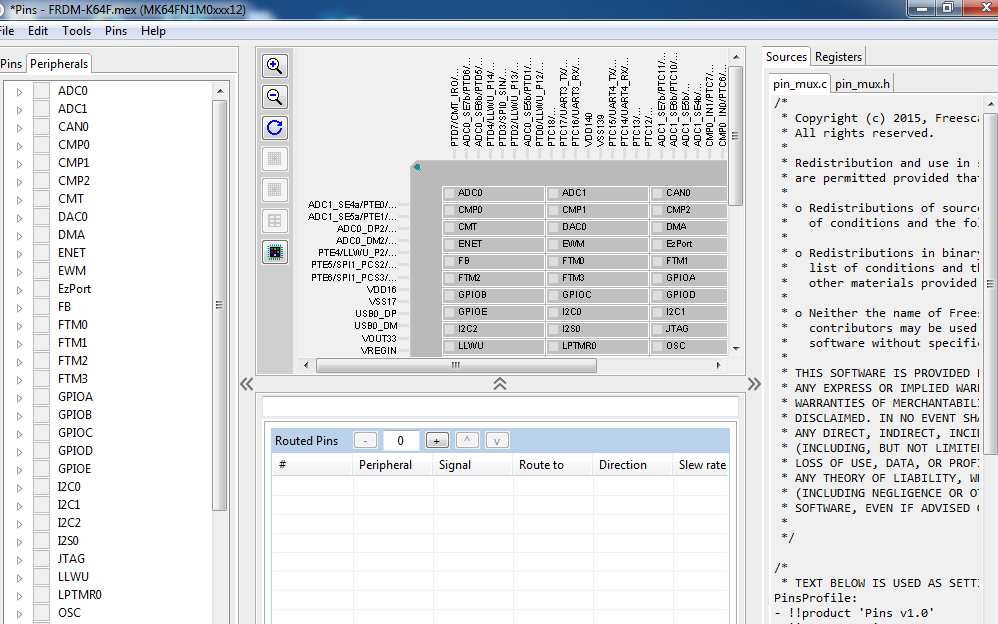Collapse the left panel with double chevron
This screenshot has height=624, width=998.
(x=246, y=384)
